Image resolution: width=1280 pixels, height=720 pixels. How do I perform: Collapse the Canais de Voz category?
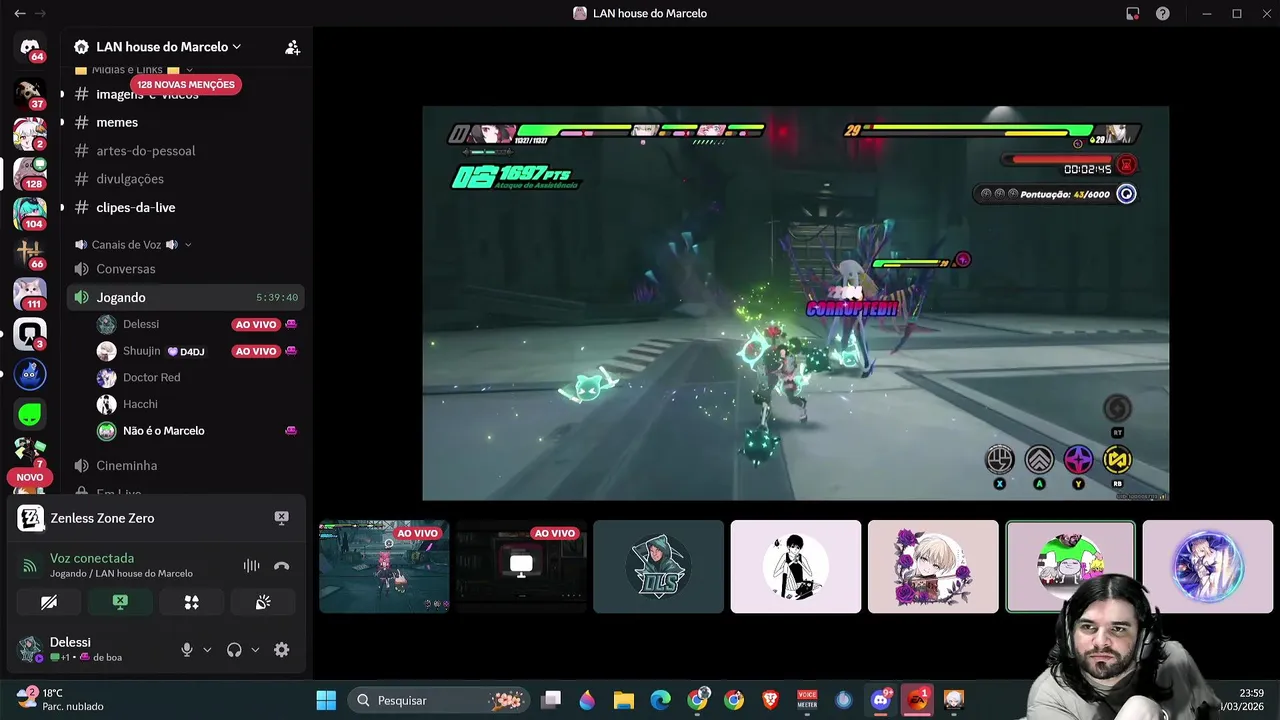coord(133,245)
